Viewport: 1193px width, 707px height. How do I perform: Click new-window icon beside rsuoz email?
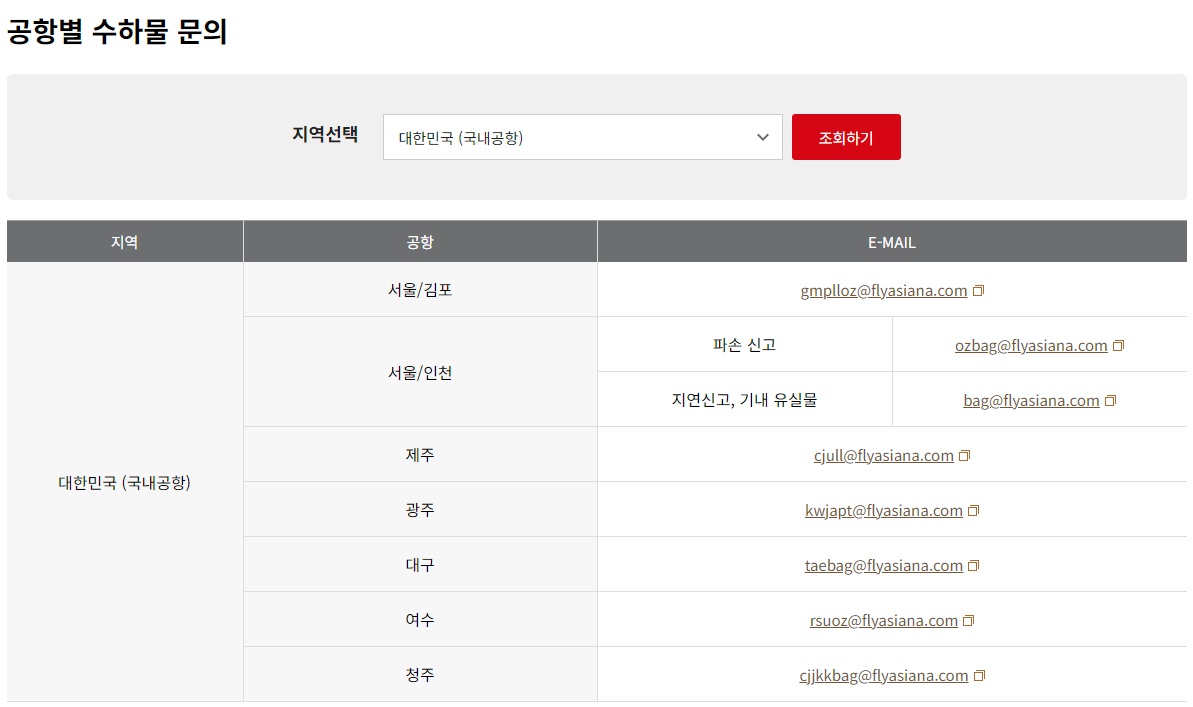[x=969, y=620]
